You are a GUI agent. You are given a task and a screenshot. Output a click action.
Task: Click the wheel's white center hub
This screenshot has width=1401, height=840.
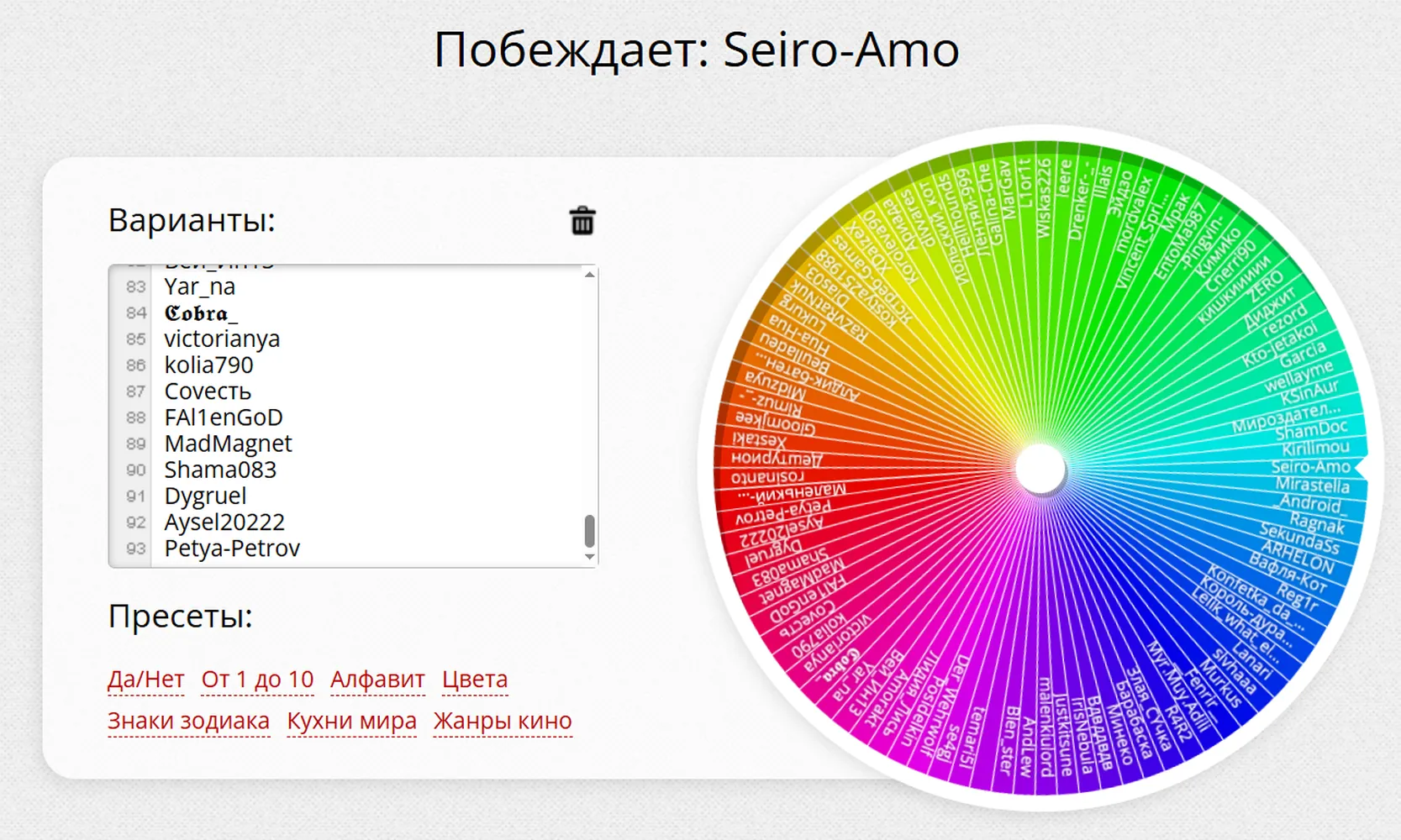[1040, 469]
